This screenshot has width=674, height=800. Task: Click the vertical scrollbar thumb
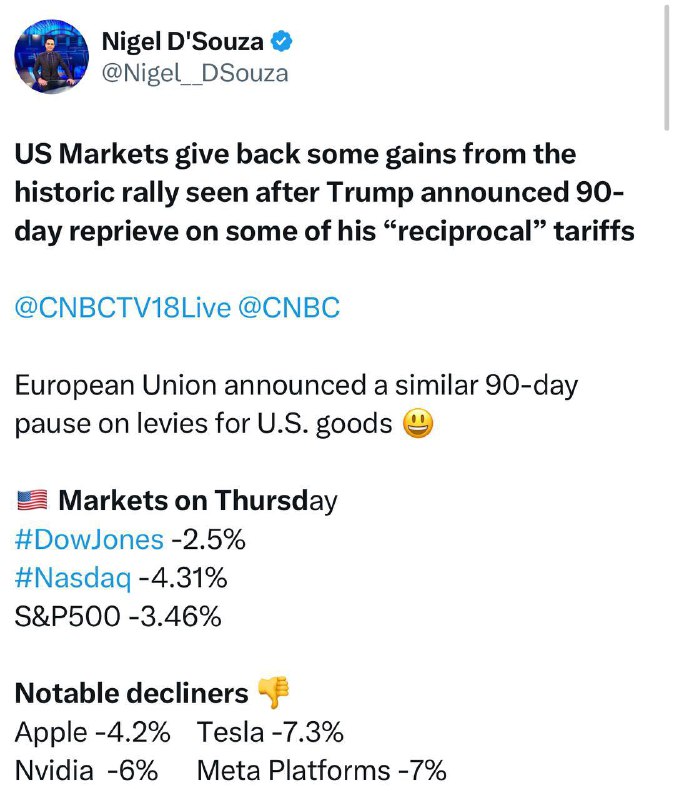pyautogui.click(x=666, y=68)
